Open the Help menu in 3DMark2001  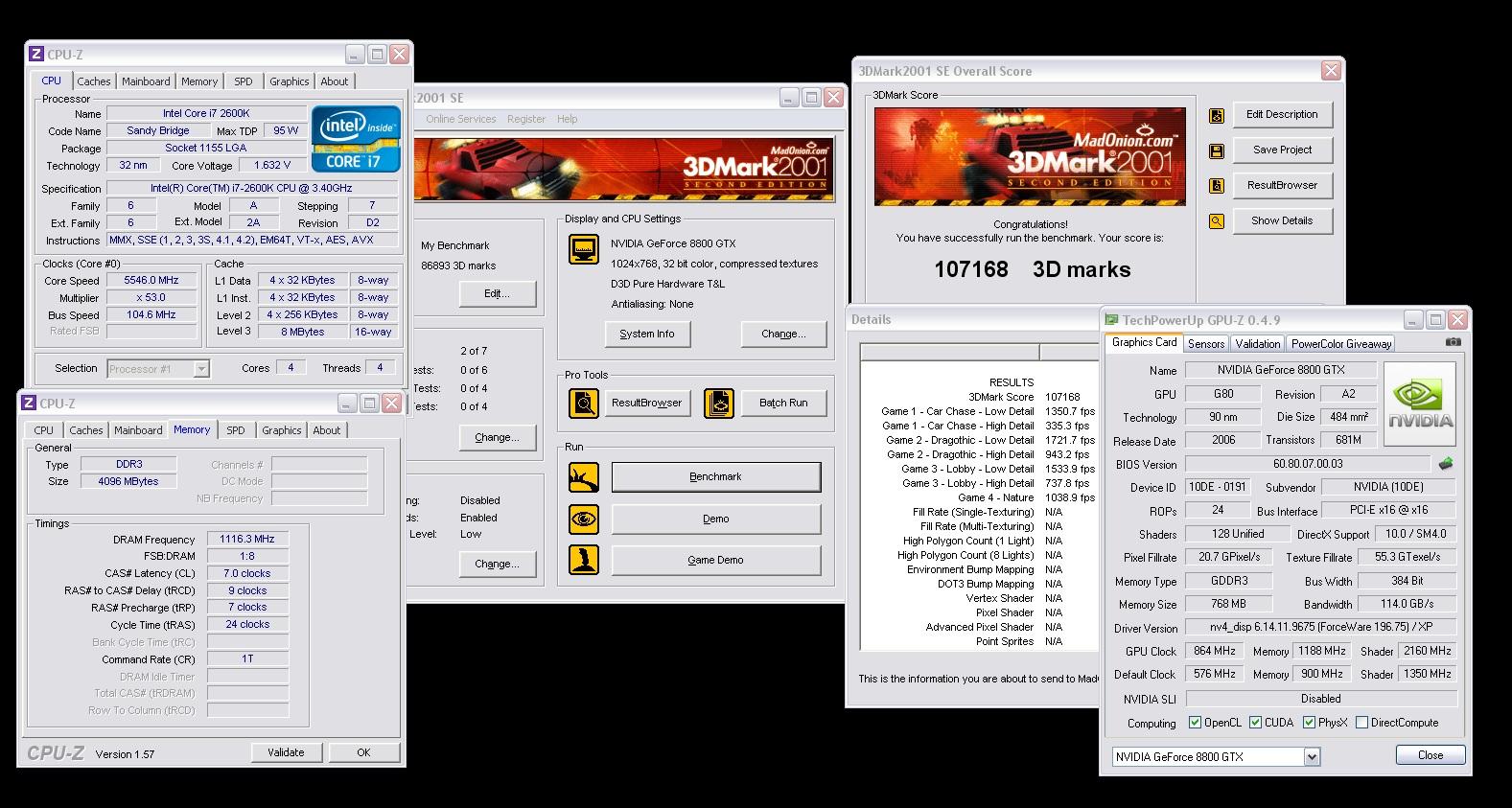point(568,119)
